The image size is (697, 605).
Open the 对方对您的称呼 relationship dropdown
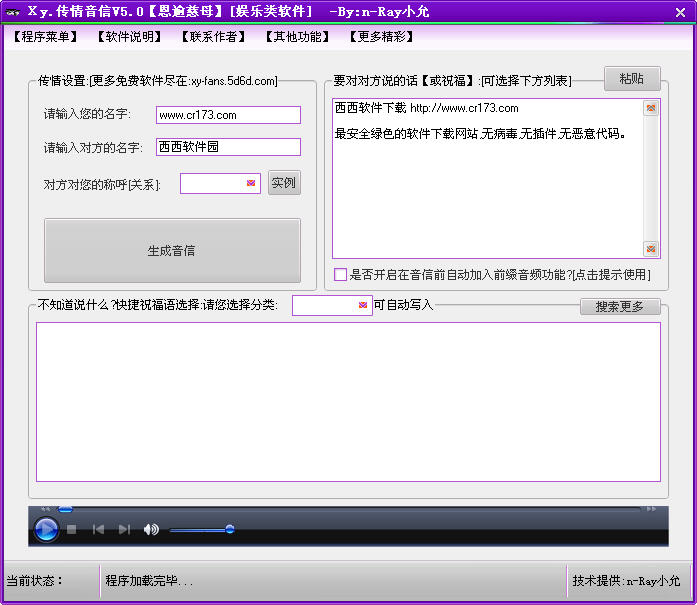251,183
